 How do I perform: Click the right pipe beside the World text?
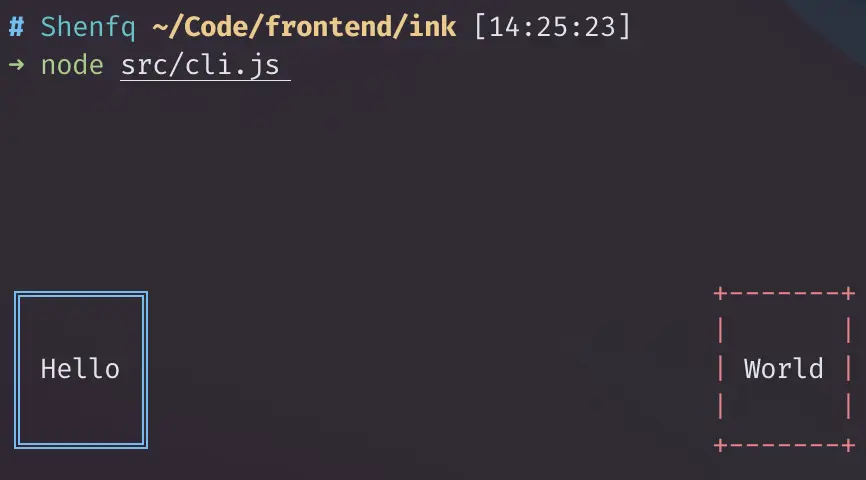point(849,368)
